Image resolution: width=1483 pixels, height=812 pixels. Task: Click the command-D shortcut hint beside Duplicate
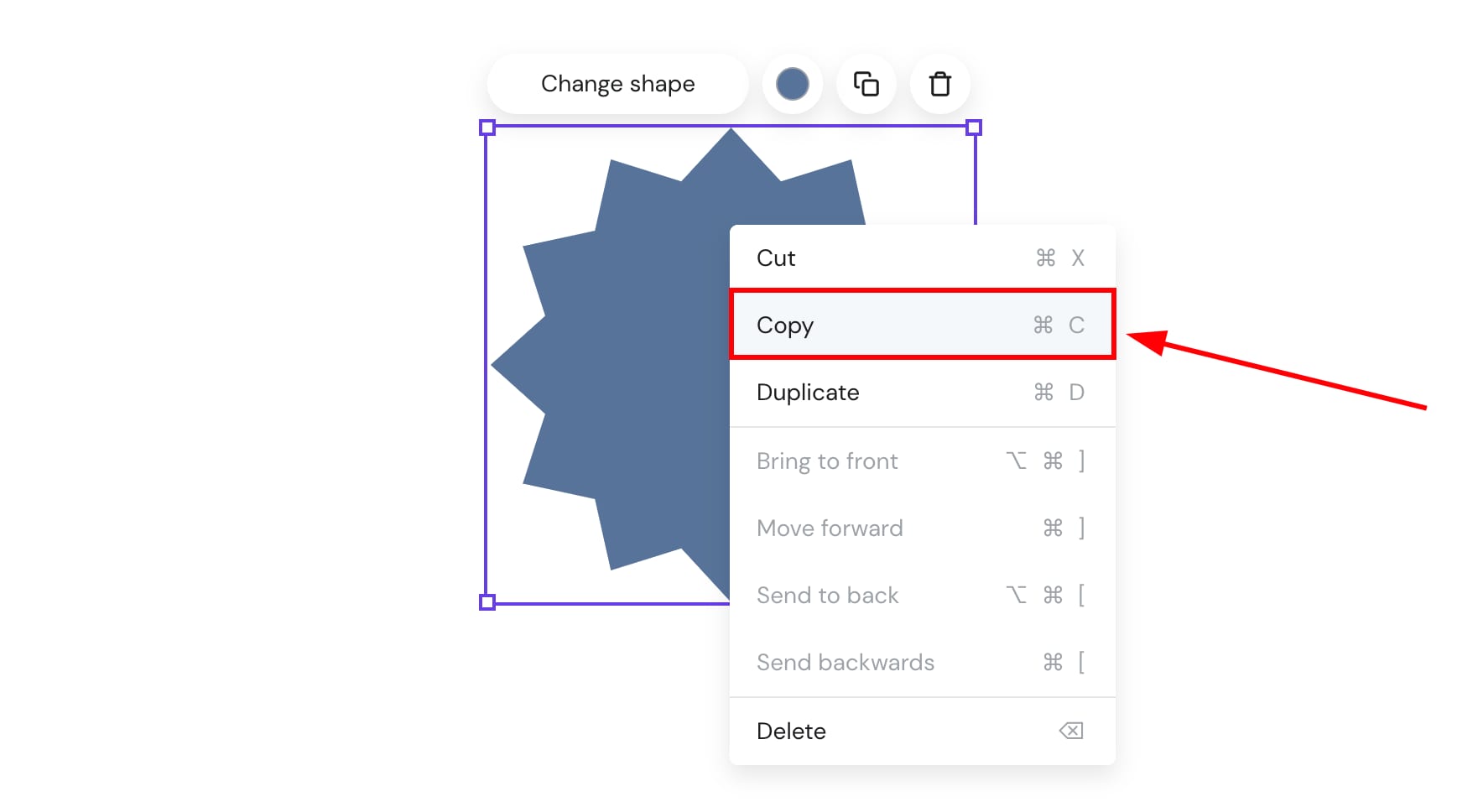click(x=1059, y=393)
